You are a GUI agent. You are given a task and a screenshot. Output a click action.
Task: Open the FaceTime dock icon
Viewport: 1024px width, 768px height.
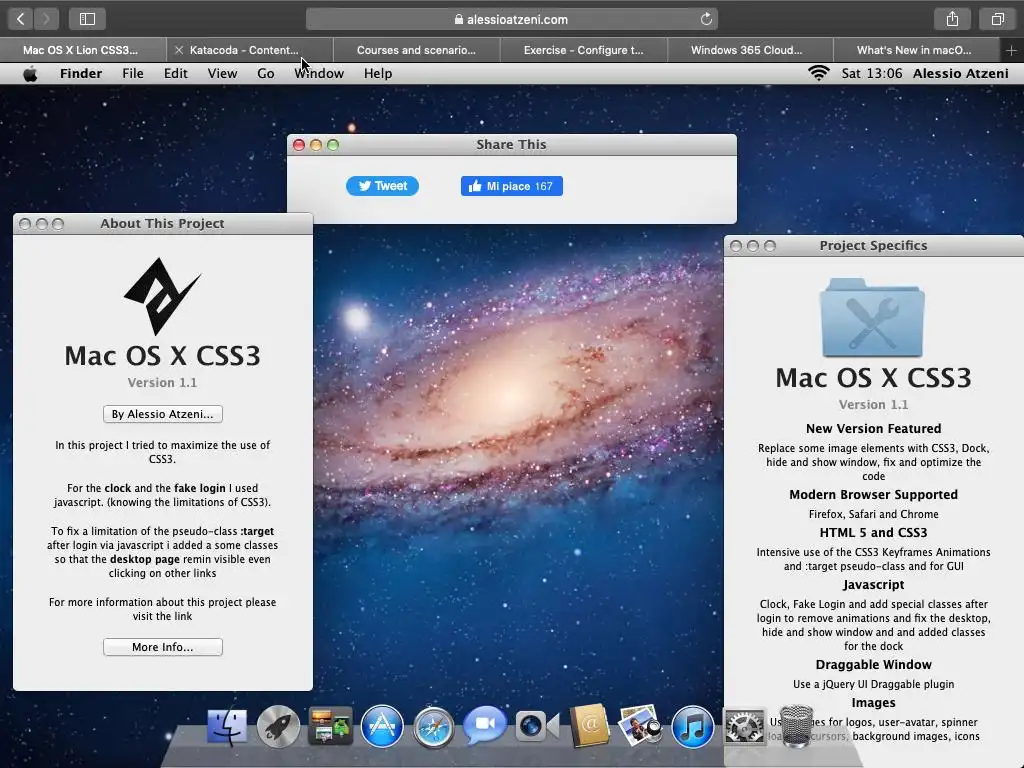pos(485,725)
